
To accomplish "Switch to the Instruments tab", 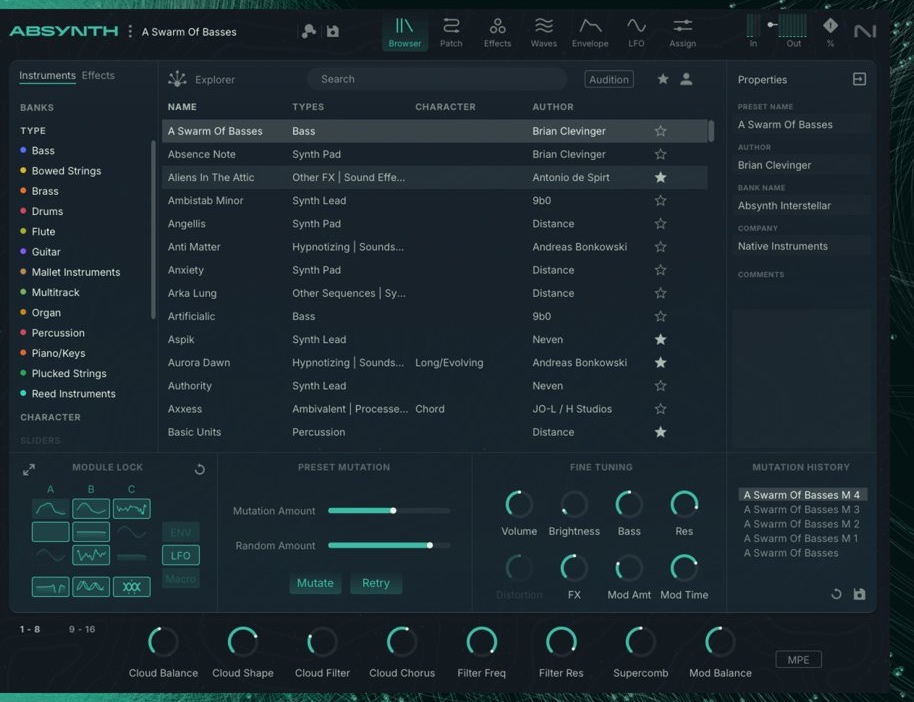I will tap(47, 75).
